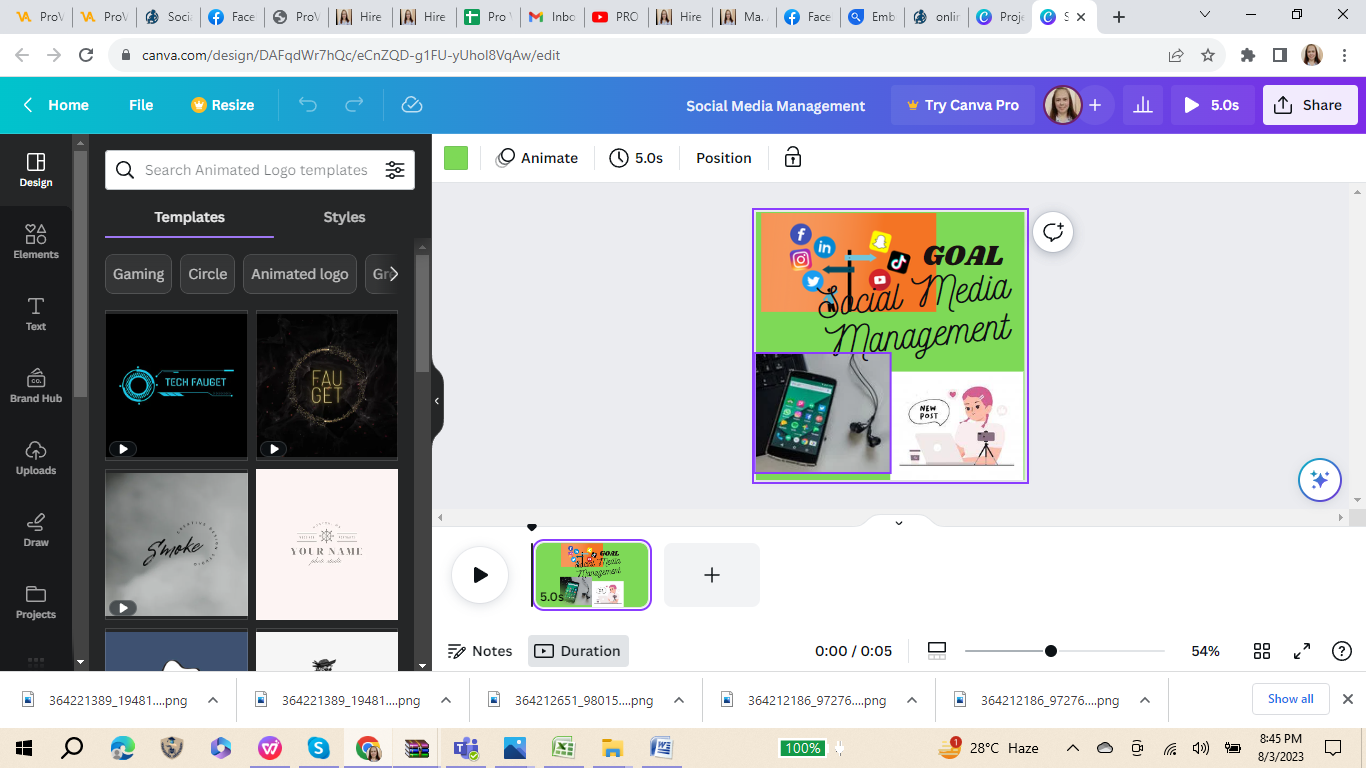Click the lock icon in toolbar
The image size is (1366, 768).
(792, 158)
